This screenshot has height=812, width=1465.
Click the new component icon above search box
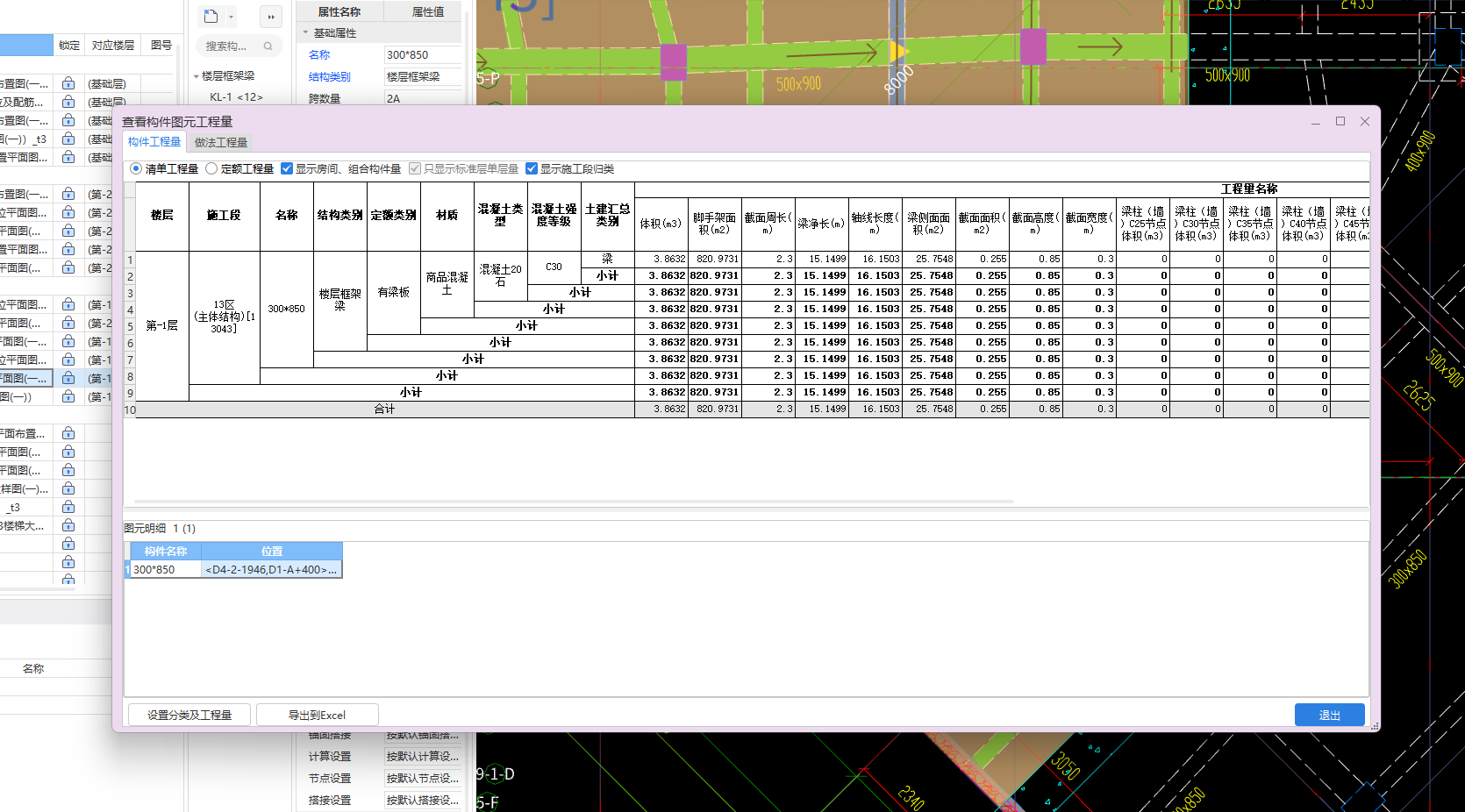(x=211, y=16)
